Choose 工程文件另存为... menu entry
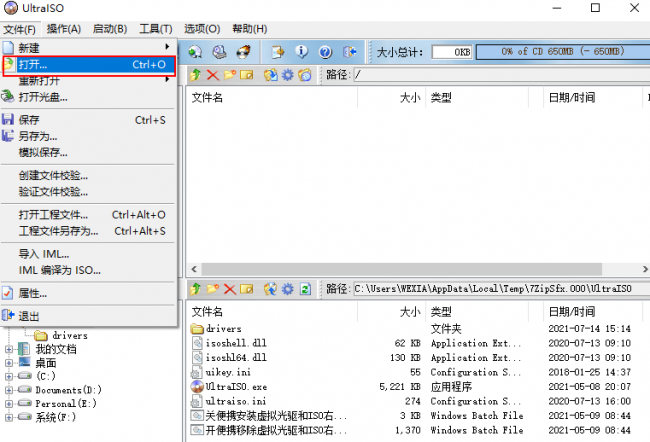This screenshot has width=650, height=442. click(89, 231)
